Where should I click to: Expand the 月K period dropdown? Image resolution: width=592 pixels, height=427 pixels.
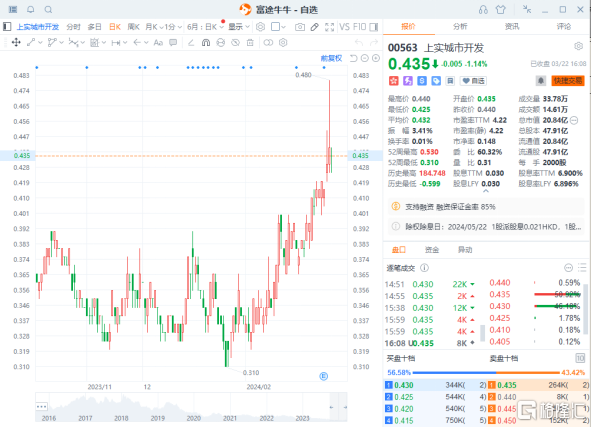coord(154,27)
